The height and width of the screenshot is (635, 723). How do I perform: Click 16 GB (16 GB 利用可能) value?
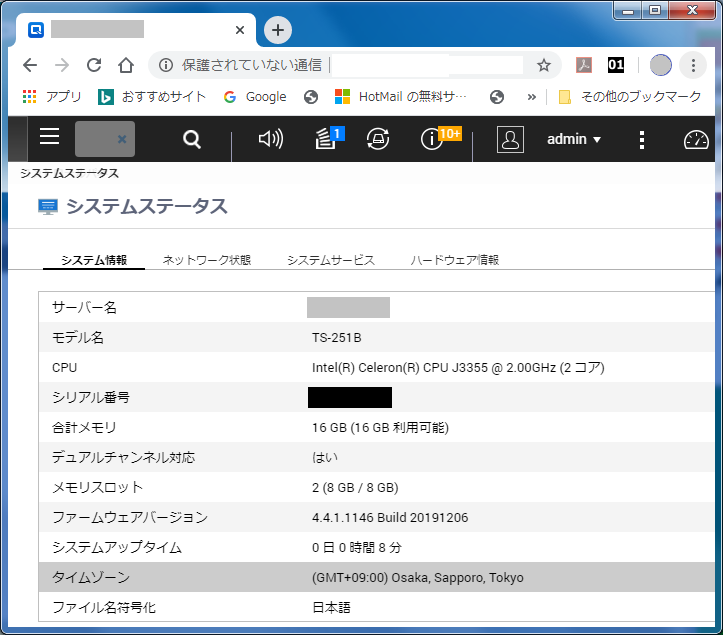(x=380, y=427)
